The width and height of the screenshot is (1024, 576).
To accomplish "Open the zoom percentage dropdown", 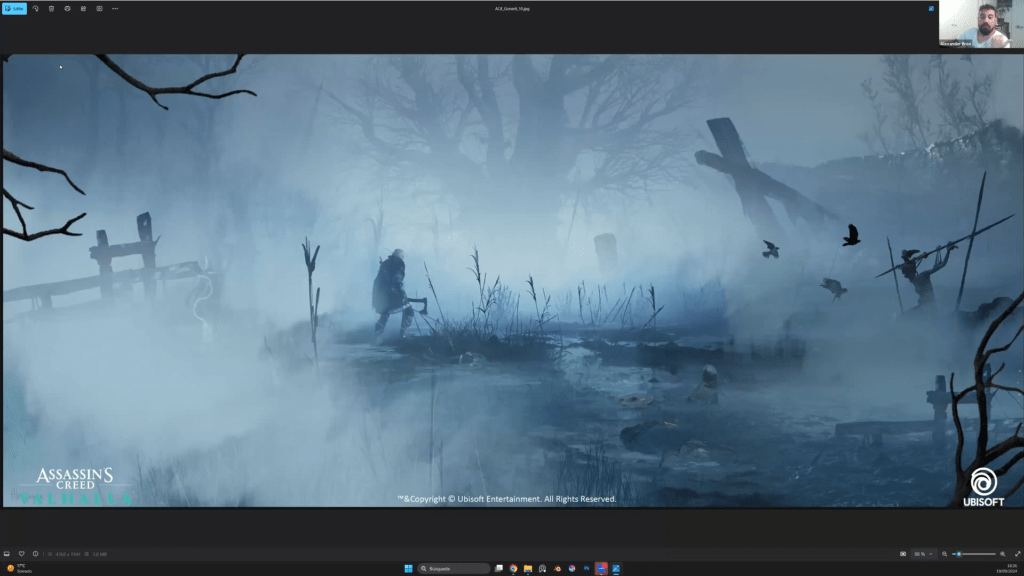I will (x=923, y=554).
